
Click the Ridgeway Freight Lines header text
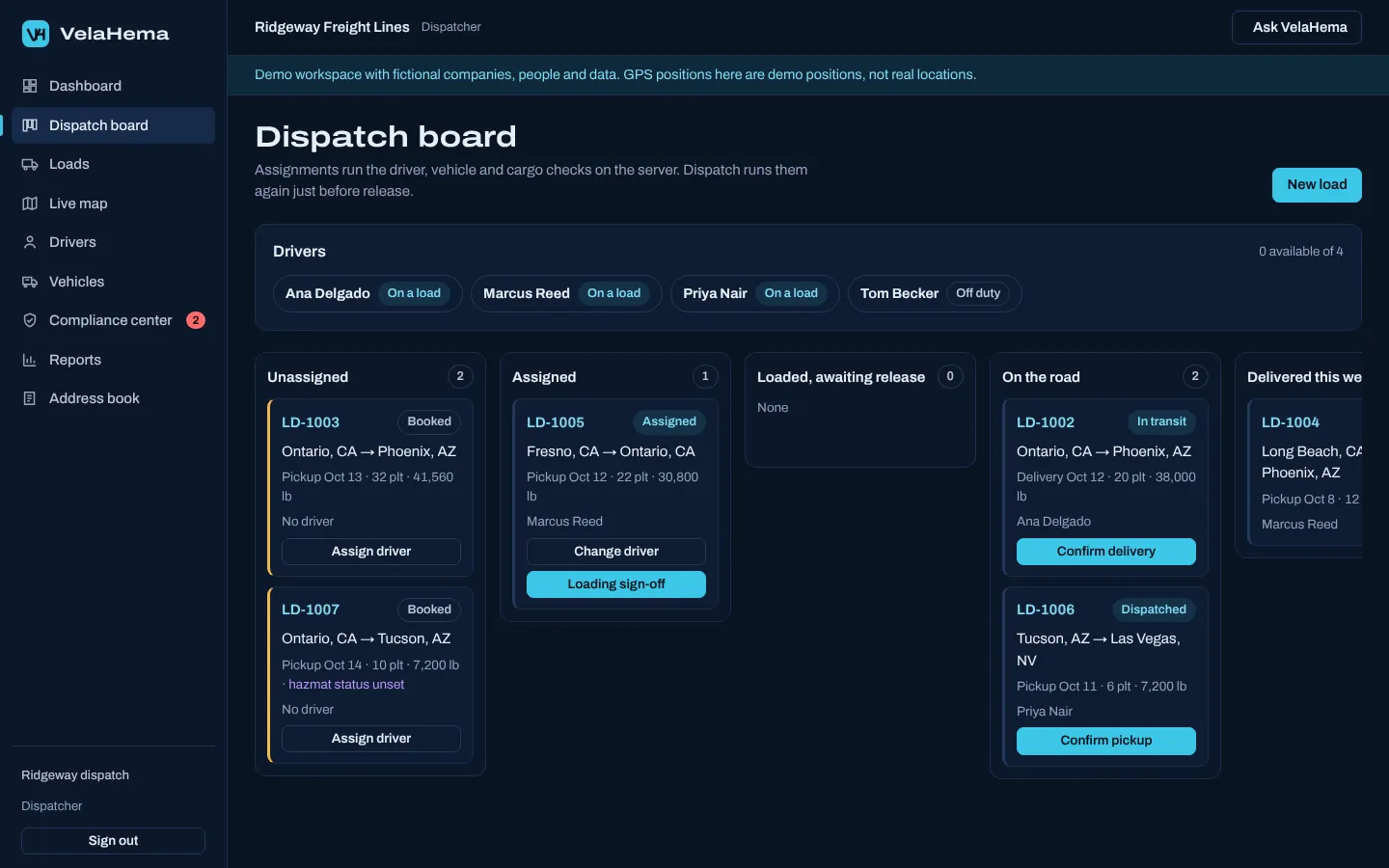tap(332, 27)
